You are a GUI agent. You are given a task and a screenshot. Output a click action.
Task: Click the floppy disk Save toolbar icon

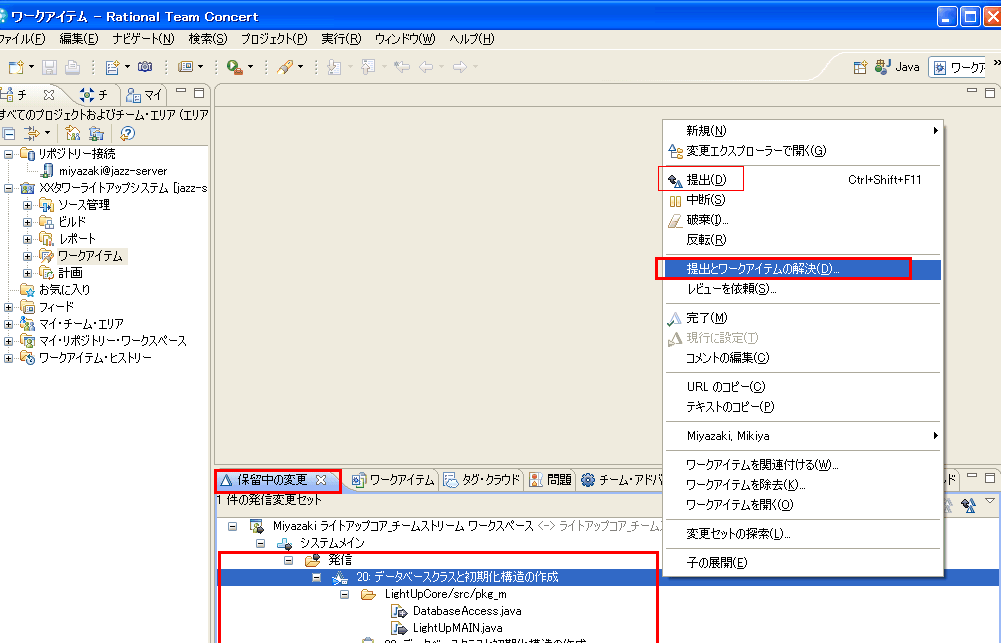pos(49,67)
